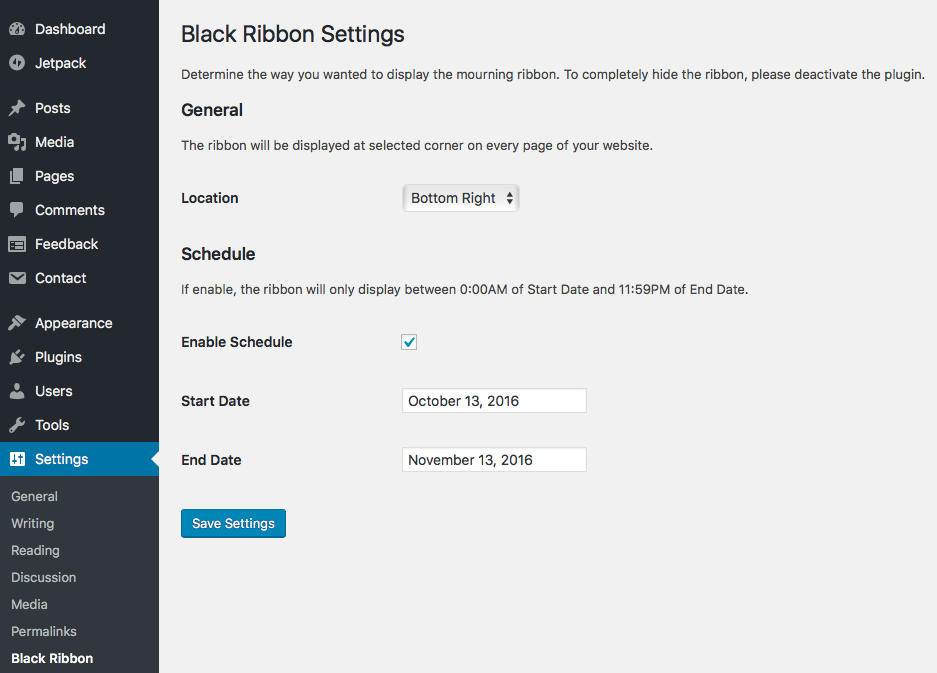Select the highlighted Settings menu label
This screenshot has height=673, width=937.
click(x=62, y=459)
